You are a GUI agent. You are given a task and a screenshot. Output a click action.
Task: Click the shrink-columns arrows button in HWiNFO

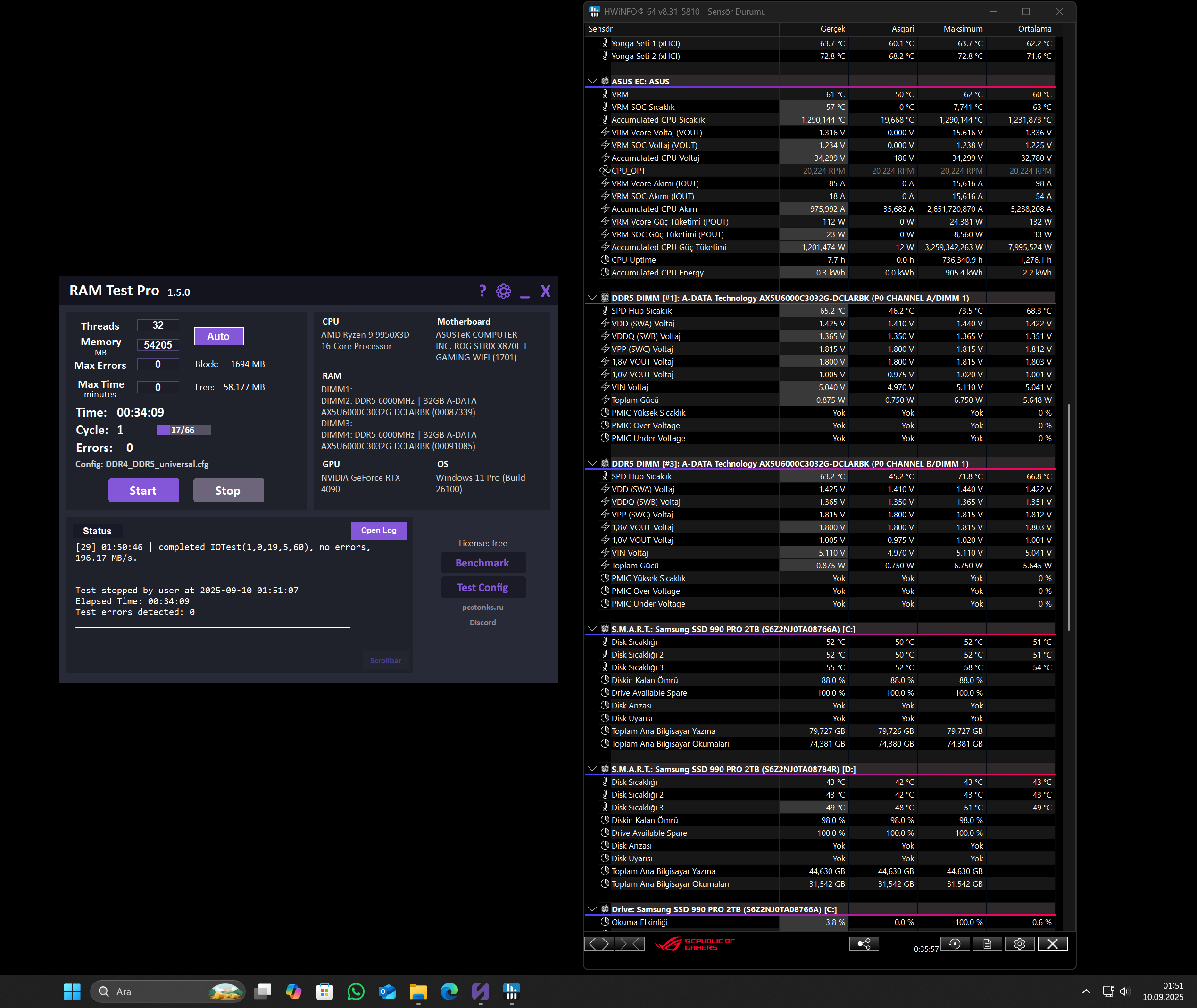pos(630,944)
